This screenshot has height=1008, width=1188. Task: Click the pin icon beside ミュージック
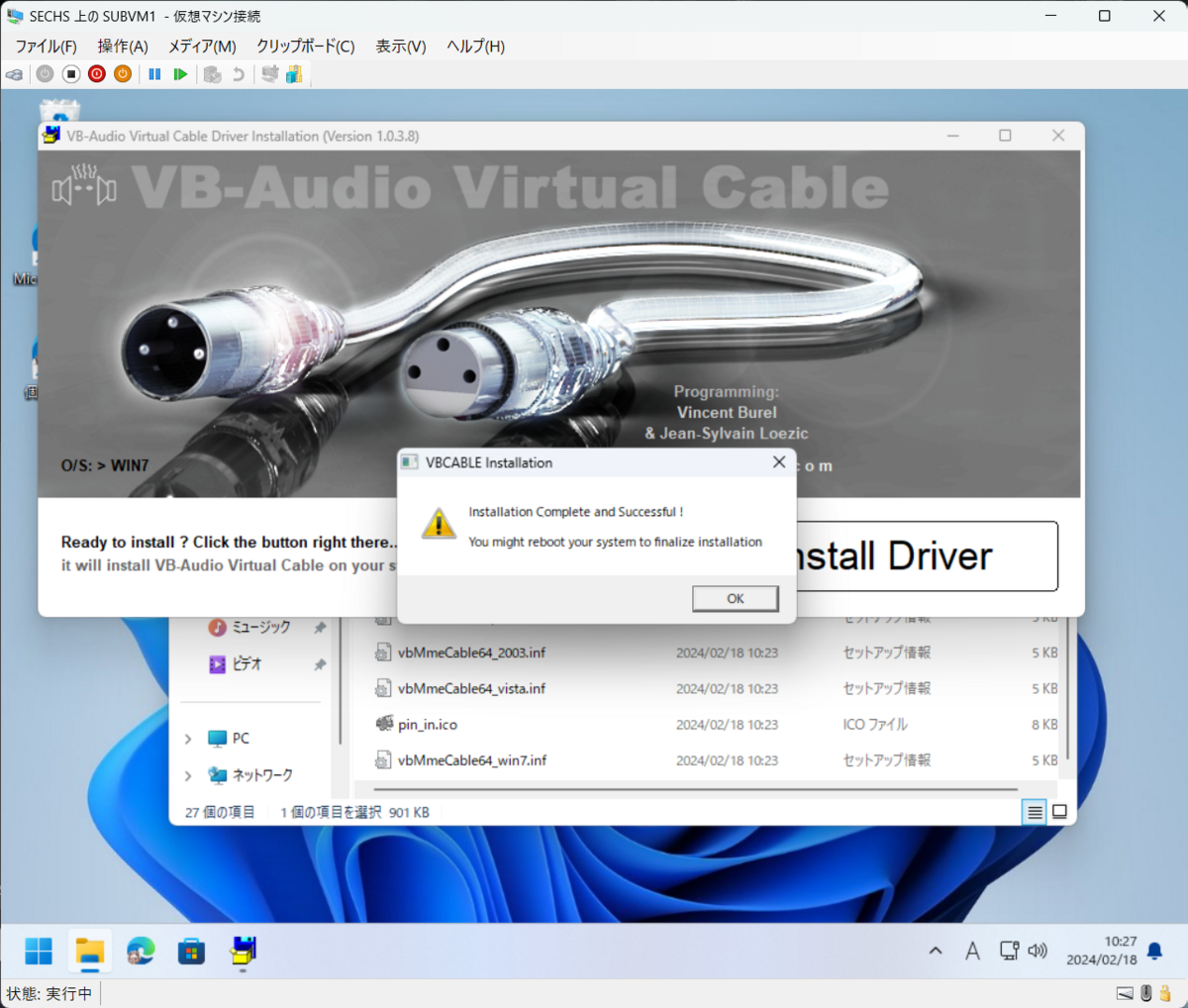(x=320, y=628)
